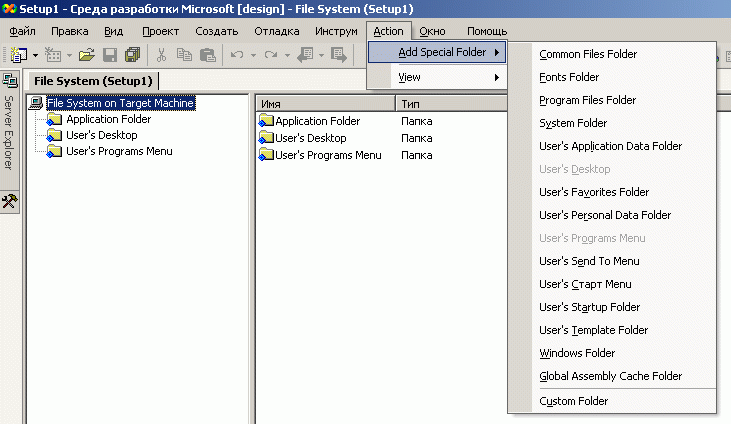This screenshot has height=424, width=731.
Task: Select Add Special Folder submenu entry
Action: tap(437, 52)
